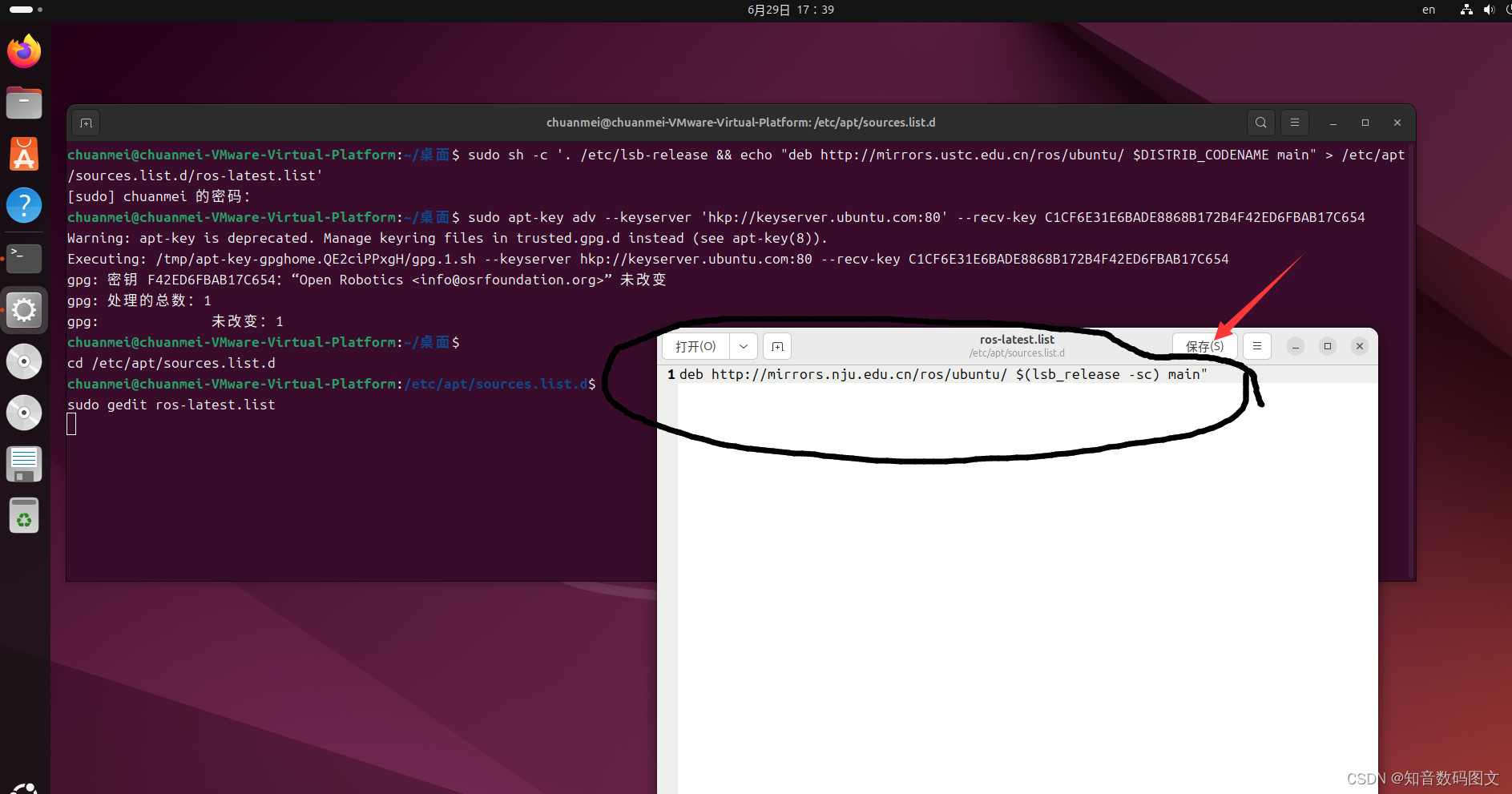The width and height of the screenshot is (1512, 794).
Task: Open the gedit hamburger menu
Action: coord(1256,346)
